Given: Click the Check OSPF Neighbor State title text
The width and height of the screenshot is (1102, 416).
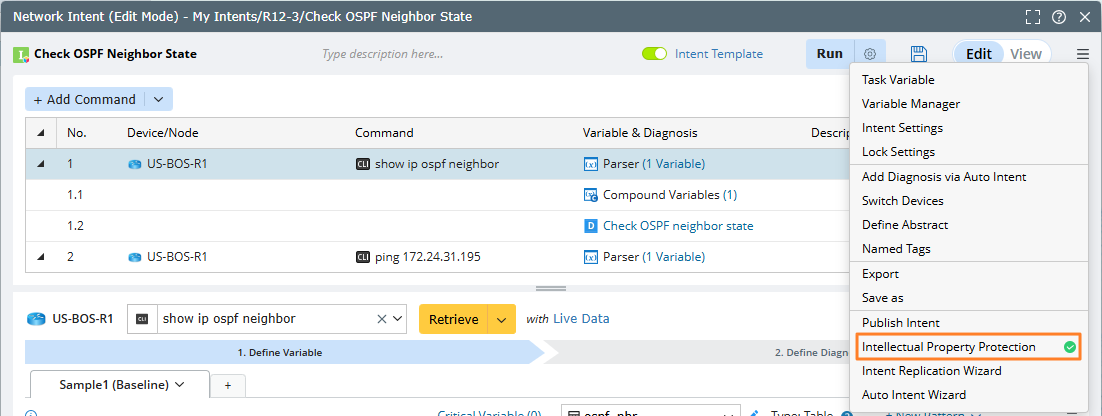Looking at the screenshot, I should 115,54.
